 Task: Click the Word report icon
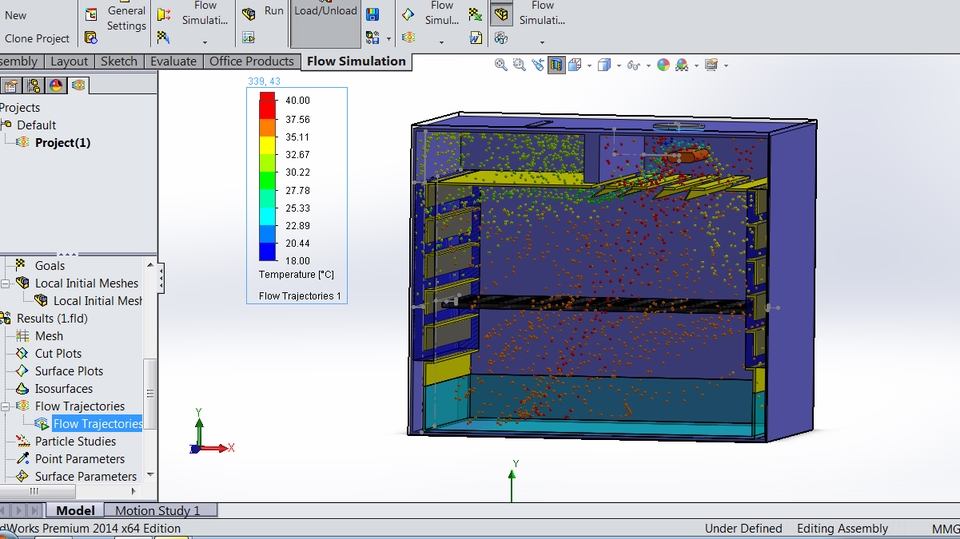coord(476,38)
